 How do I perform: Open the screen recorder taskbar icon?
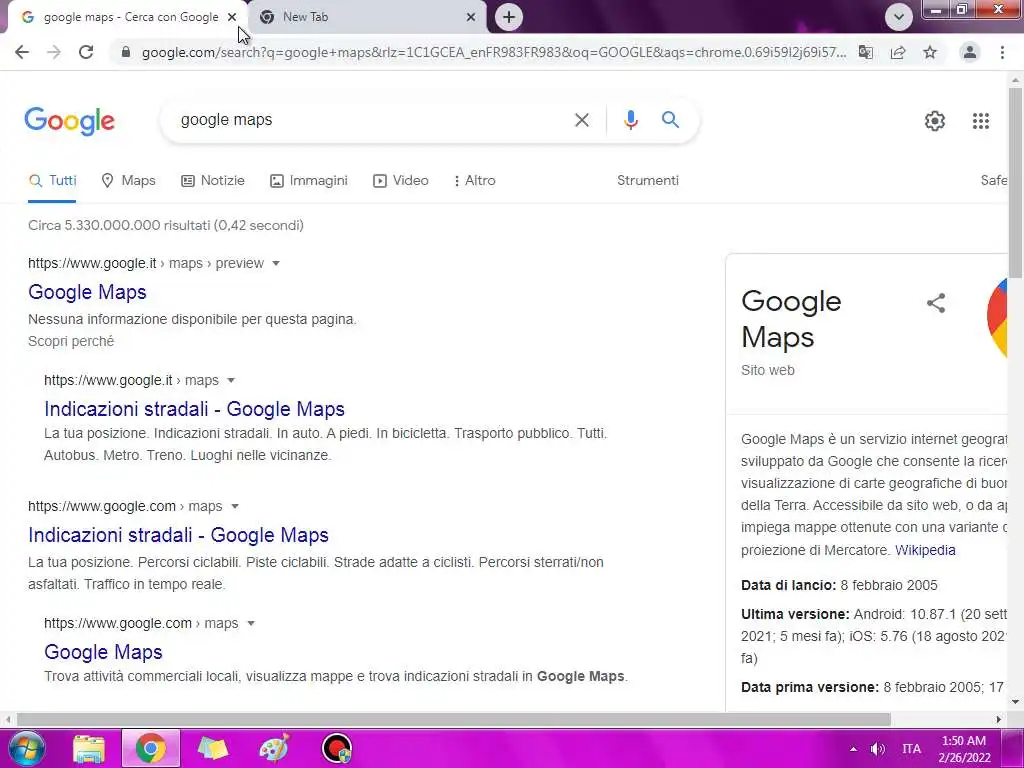point(337,748)
